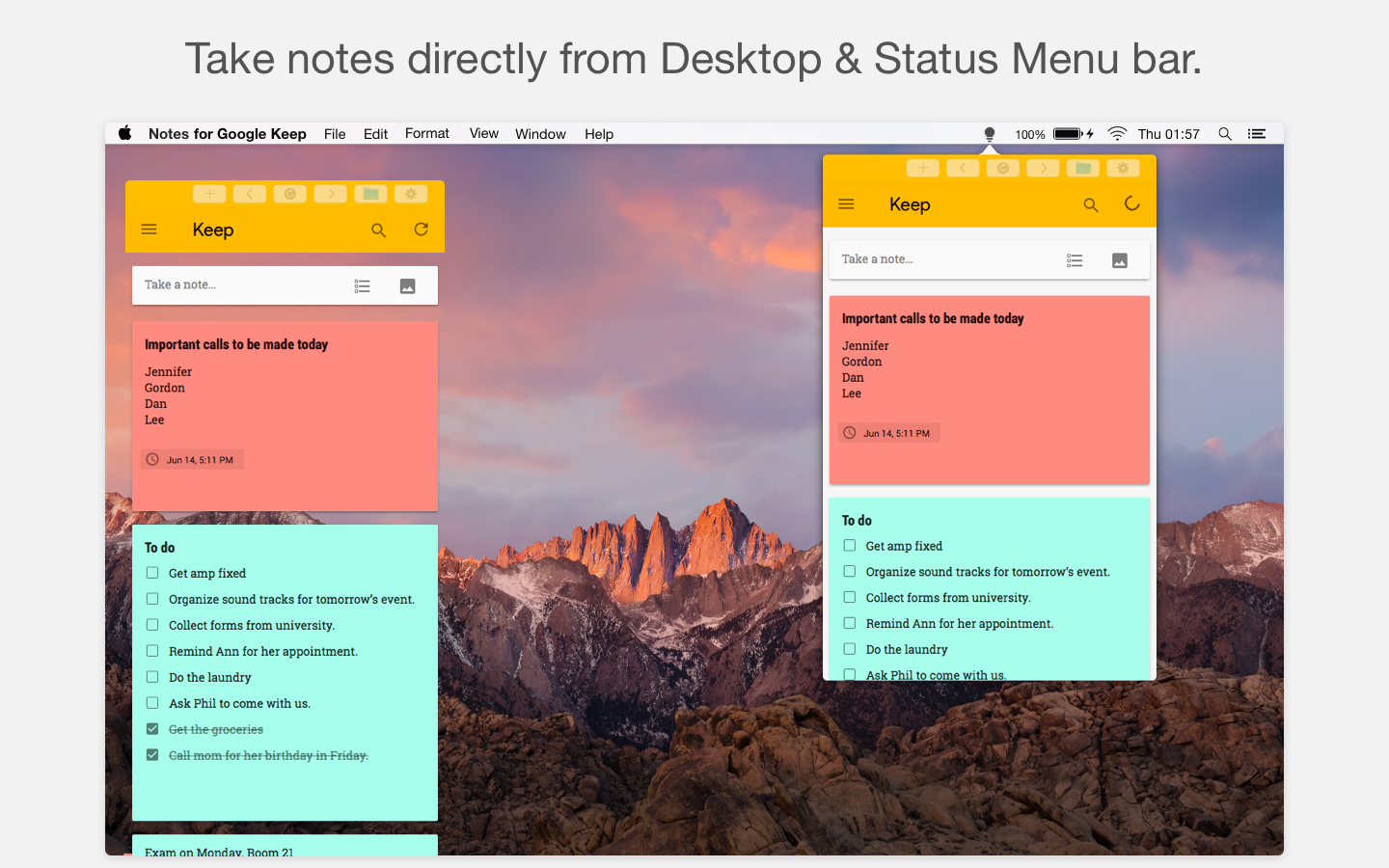1389x868 pixels.
Task: Click the 'To do' note title in the popover
Action: pos(857,521)
